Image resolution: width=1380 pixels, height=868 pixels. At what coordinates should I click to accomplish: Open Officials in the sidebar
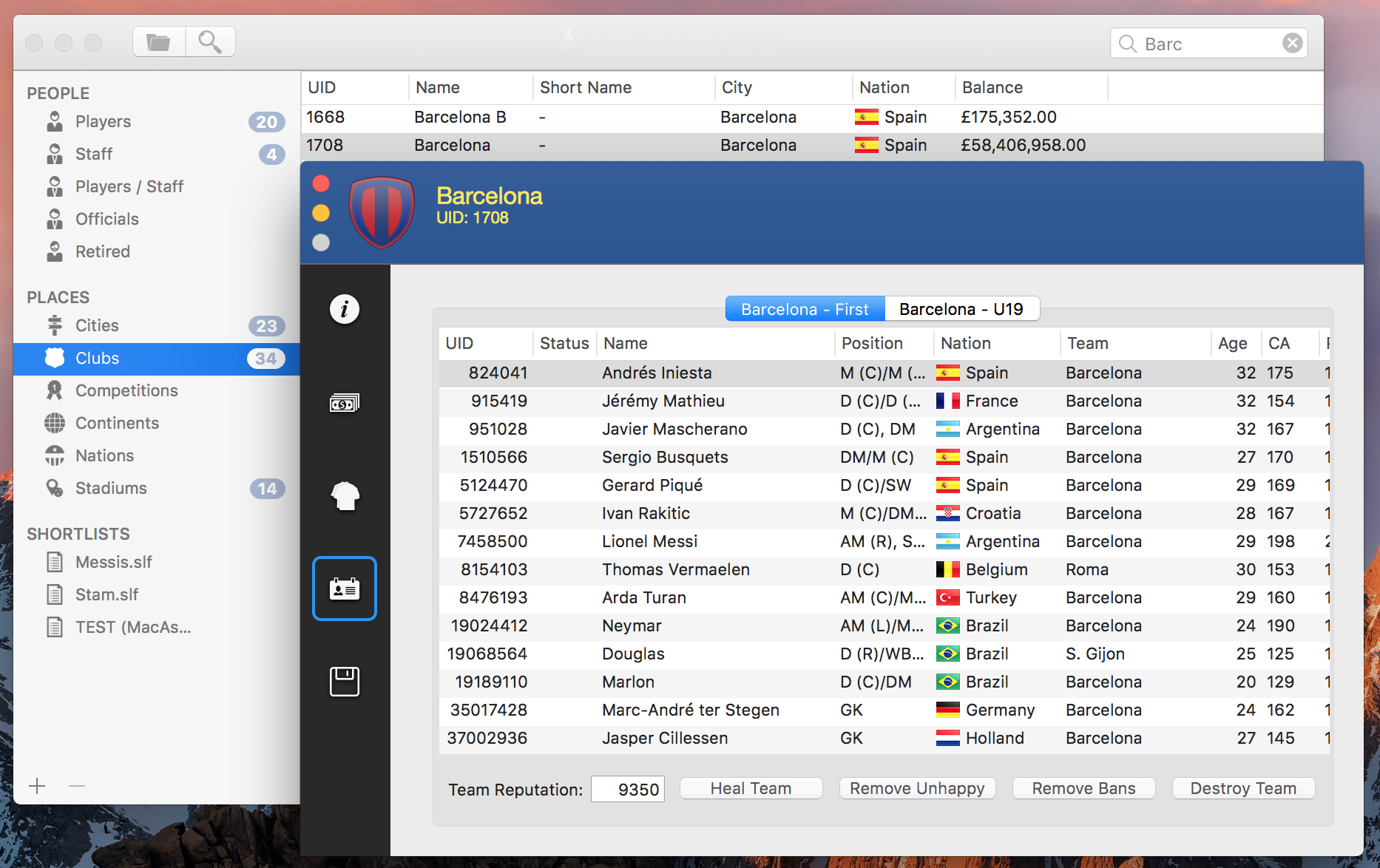pos(156,219)
